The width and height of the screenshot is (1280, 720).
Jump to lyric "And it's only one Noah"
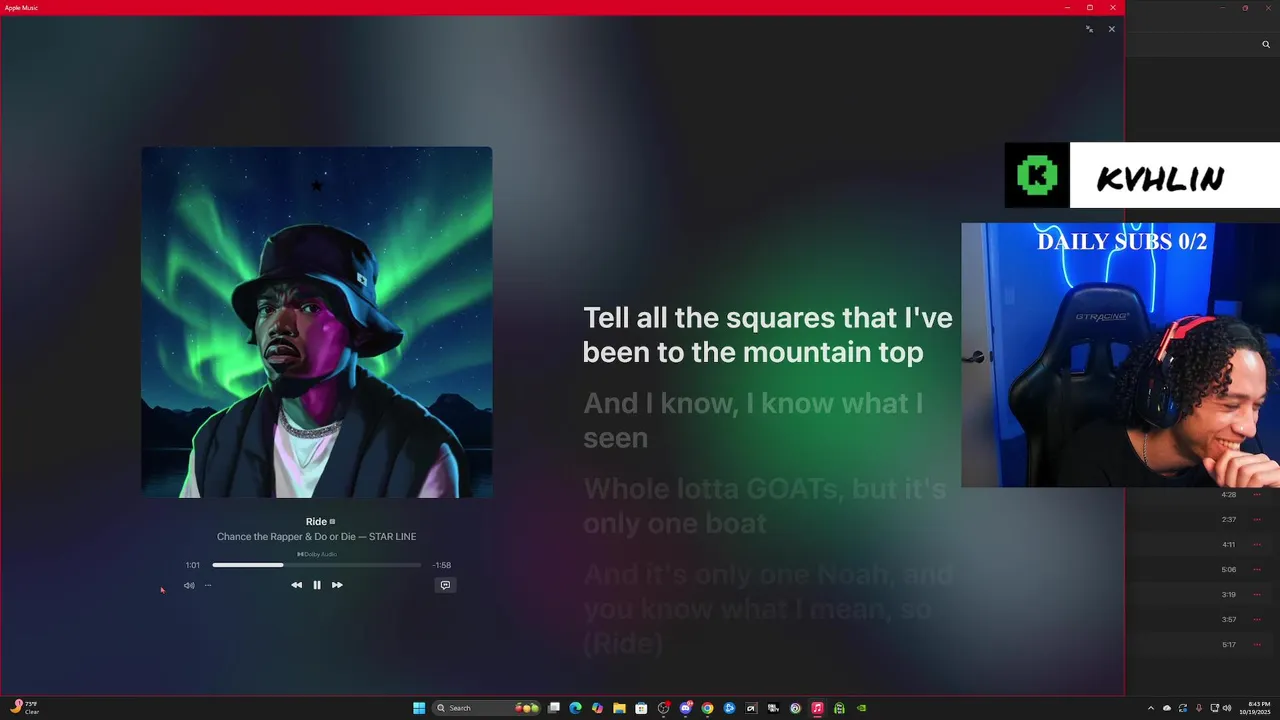pos(767,608)
